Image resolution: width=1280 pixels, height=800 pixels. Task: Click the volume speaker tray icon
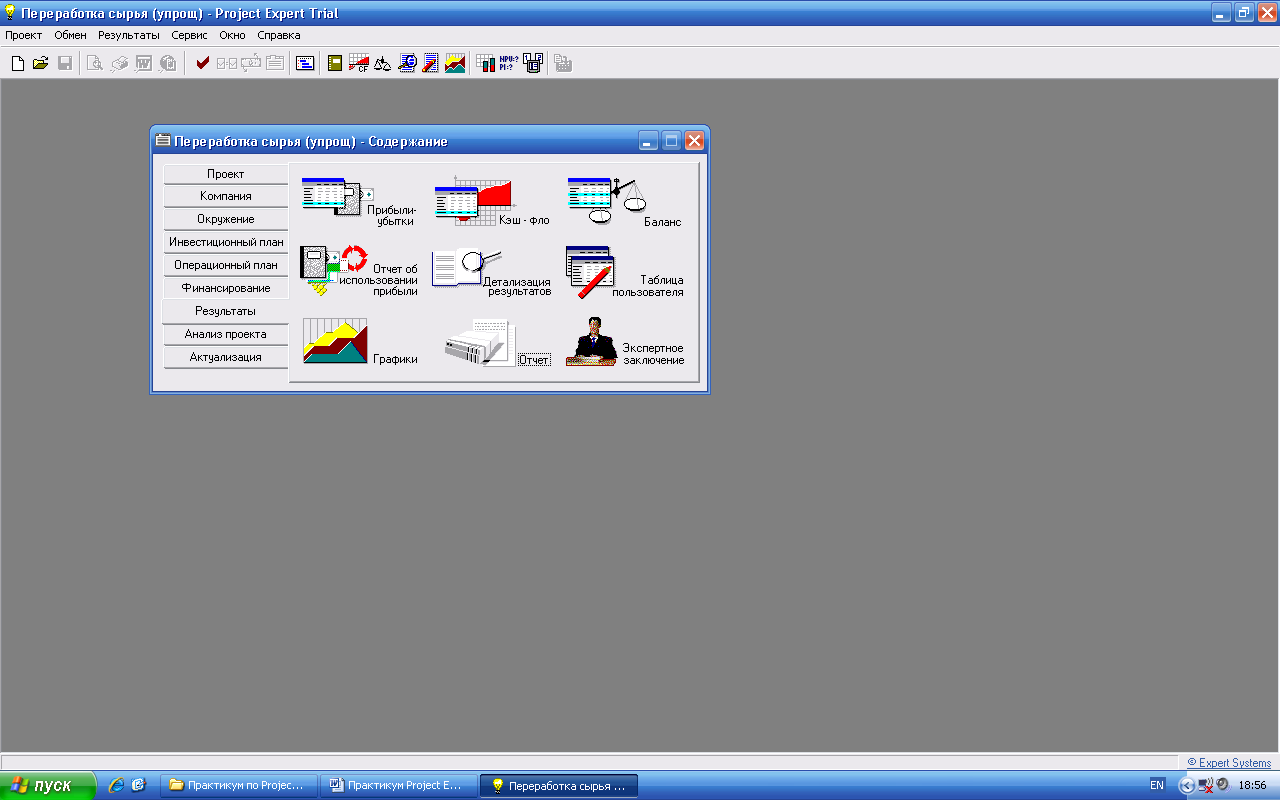[1222, 785]
